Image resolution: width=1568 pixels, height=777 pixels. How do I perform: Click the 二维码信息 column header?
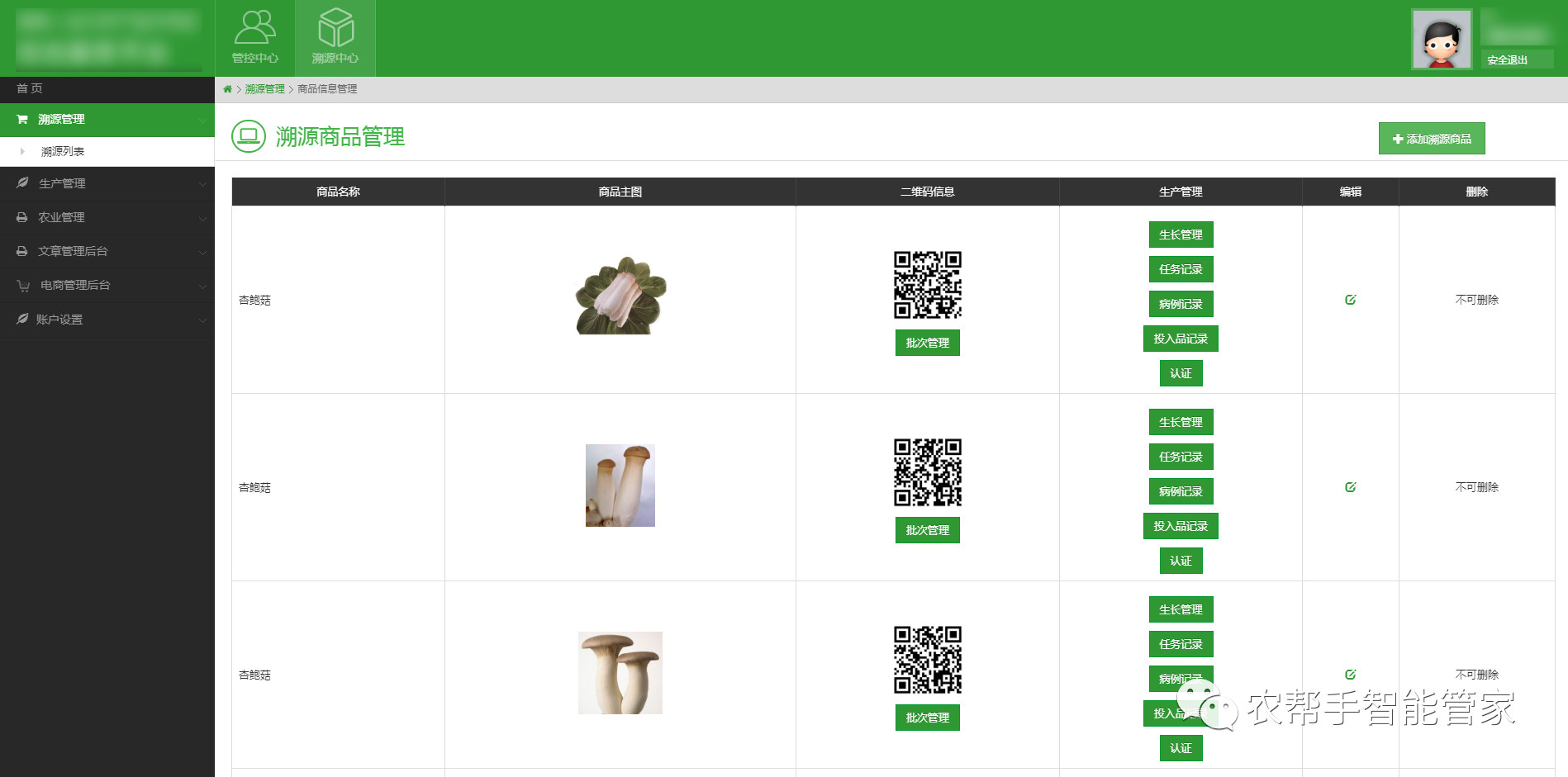click(x=928, y=192)
